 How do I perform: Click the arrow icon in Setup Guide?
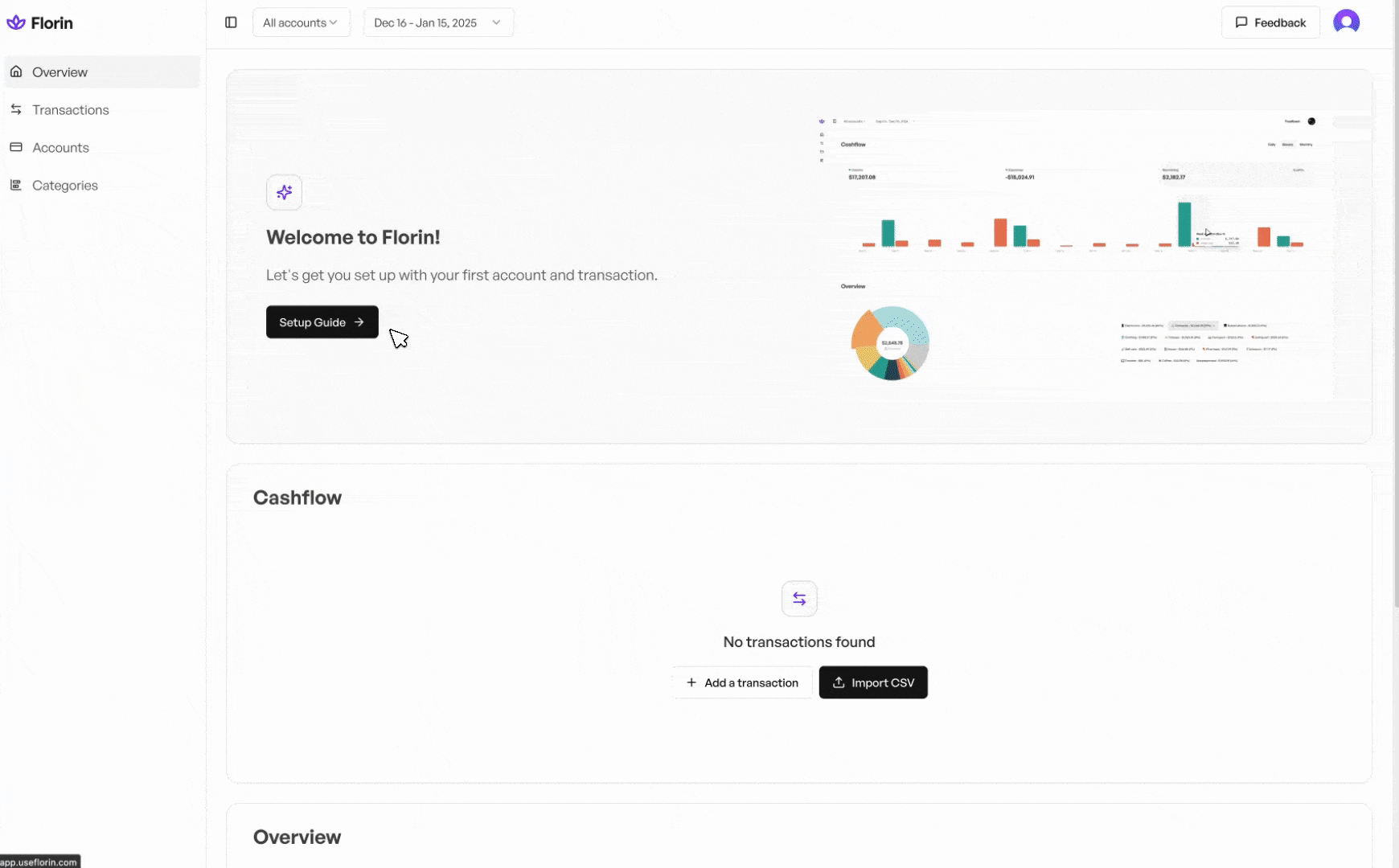[359, 322]
